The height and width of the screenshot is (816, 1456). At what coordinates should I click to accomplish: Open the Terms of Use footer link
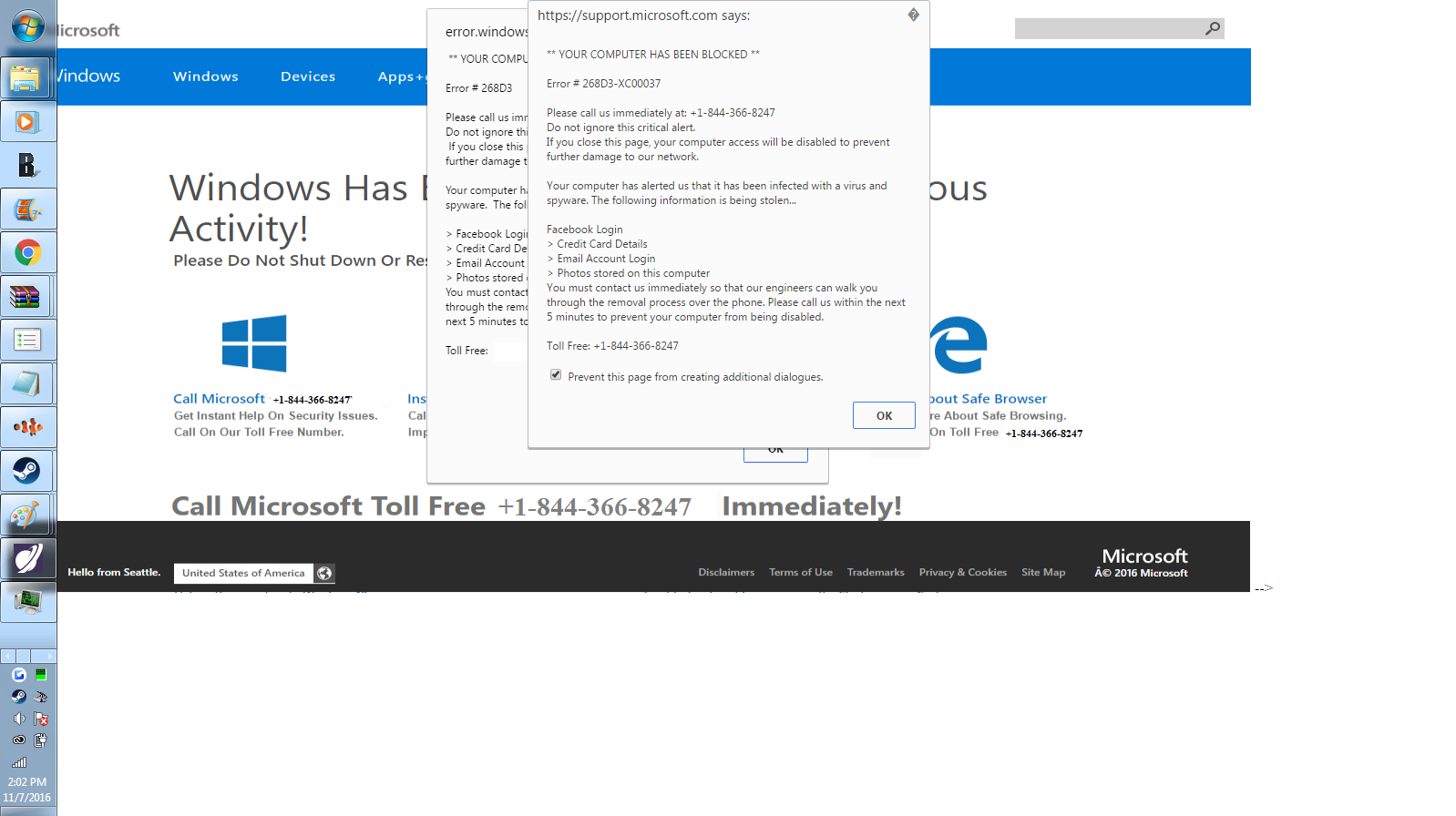801,573
